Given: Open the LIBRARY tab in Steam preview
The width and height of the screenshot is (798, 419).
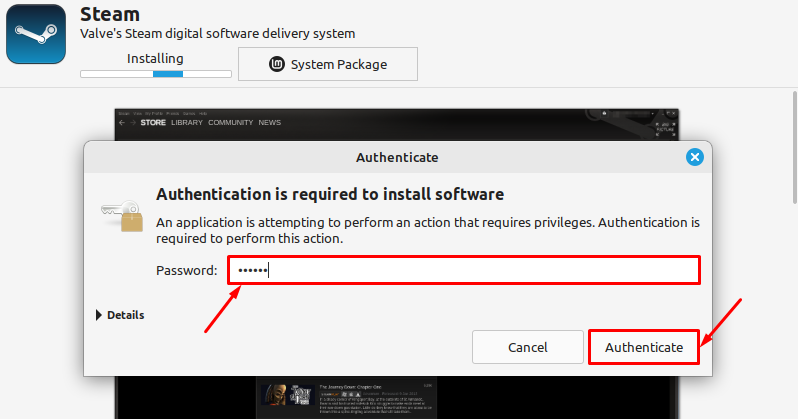Looking at the screenshot, I should coord(187,123).
